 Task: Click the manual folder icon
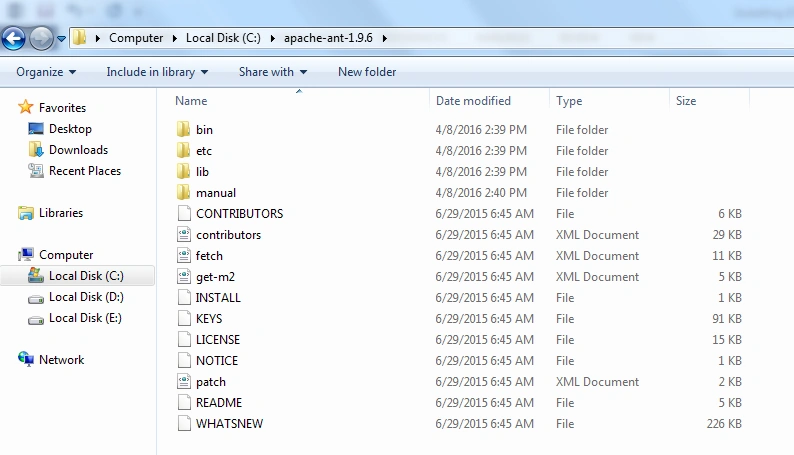coord(183,192)
